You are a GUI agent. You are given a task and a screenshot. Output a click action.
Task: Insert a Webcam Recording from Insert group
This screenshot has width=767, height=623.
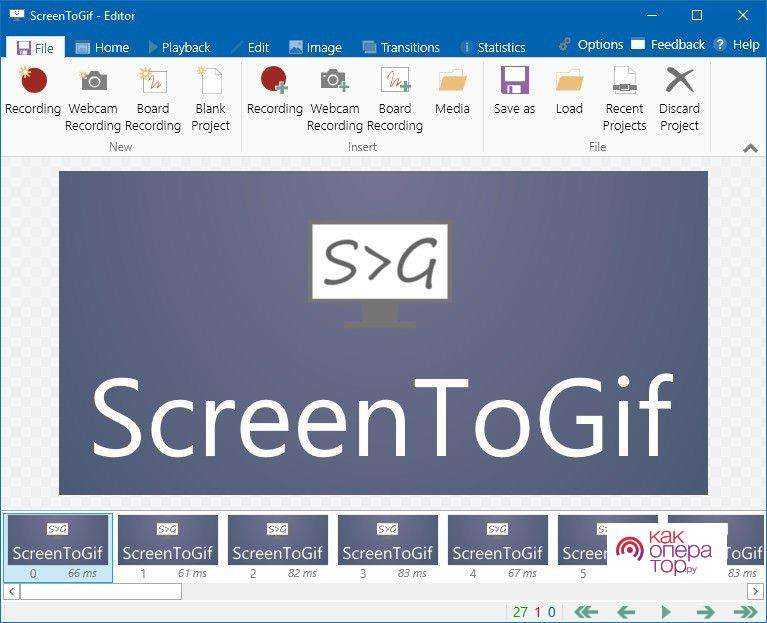click(x=335, y=100)
